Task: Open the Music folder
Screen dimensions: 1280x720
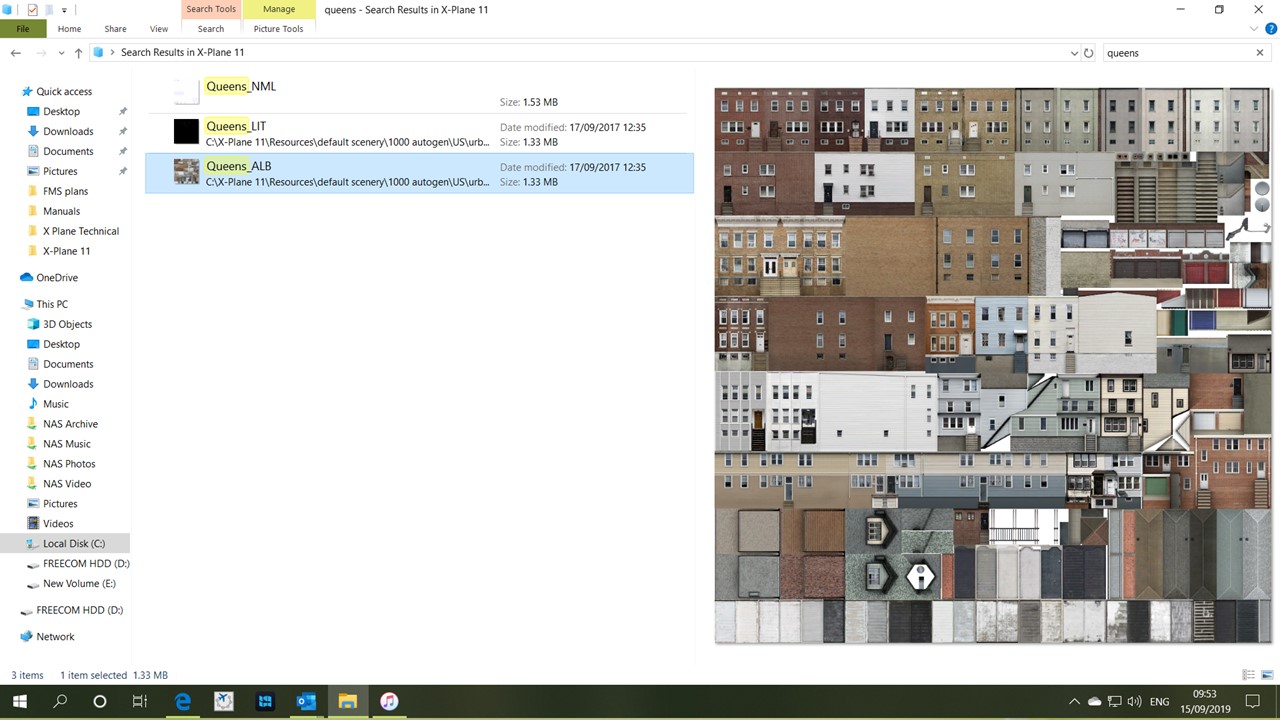Action: [x=56, y=404]
